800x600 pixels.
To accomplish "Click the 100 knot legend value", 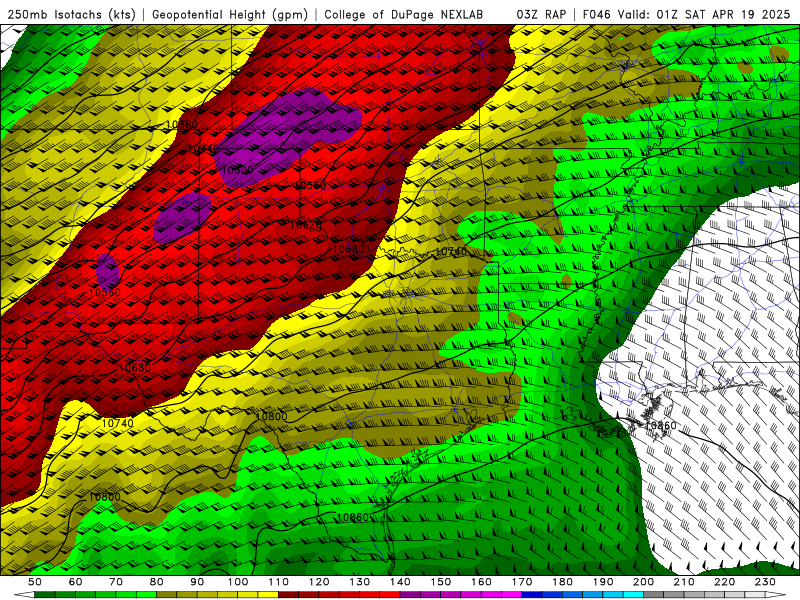I will pos(238,582).
